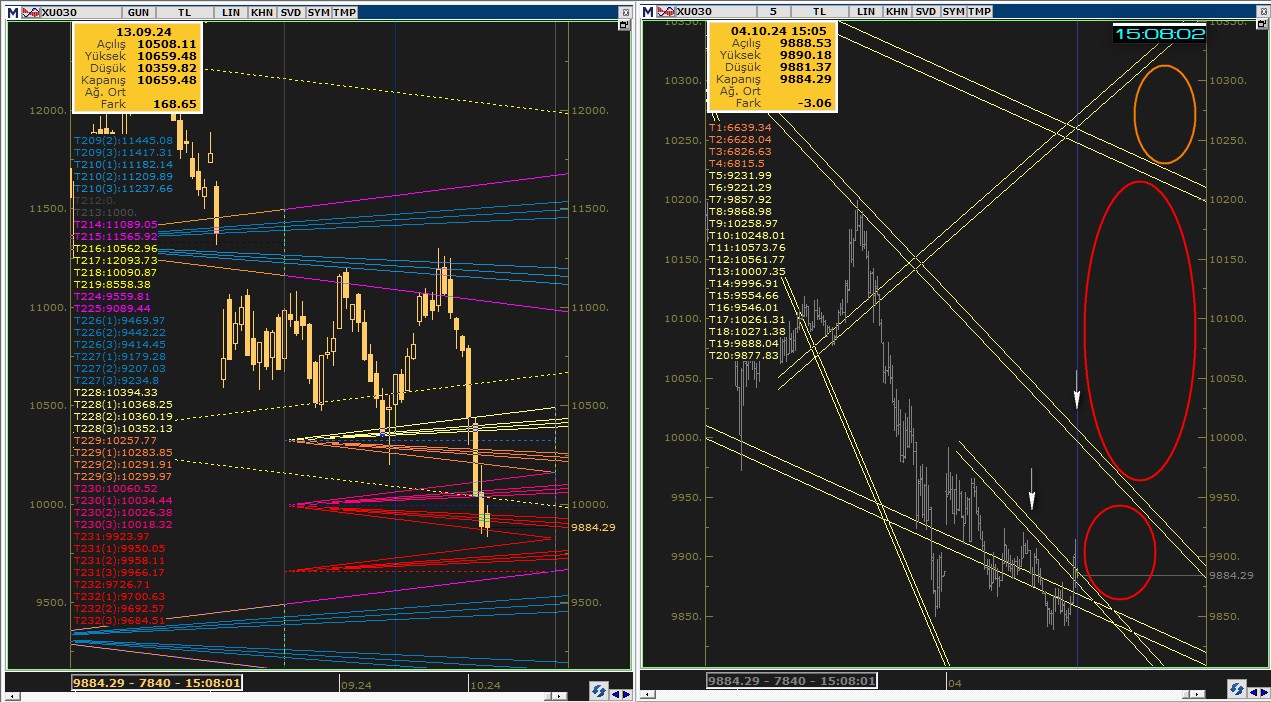1271x702 pixels.
Task: Click the refresh icon under the left chart
Action: [598, 690]
